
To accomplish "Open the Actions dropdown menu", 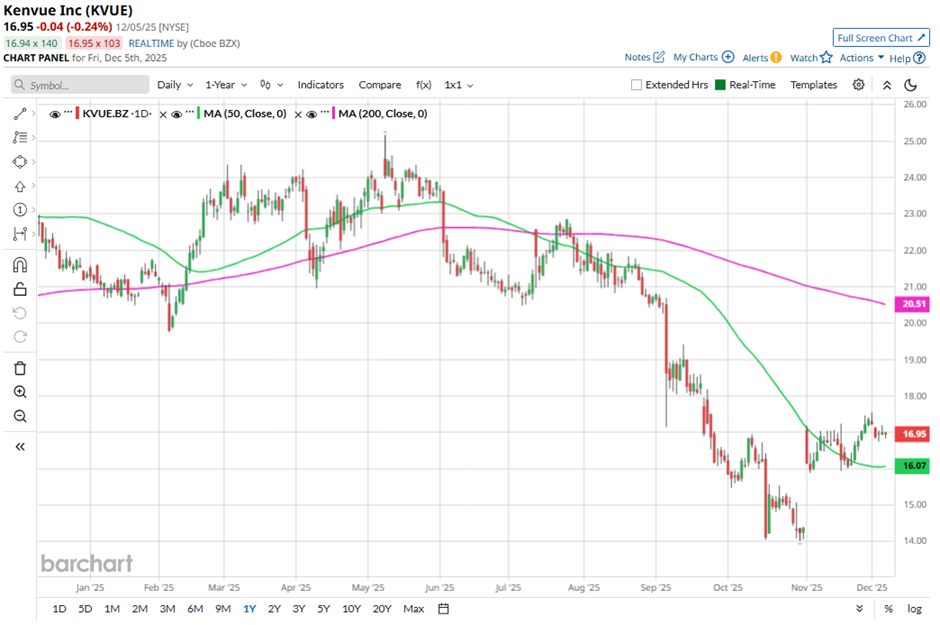I will click(861, 58).
